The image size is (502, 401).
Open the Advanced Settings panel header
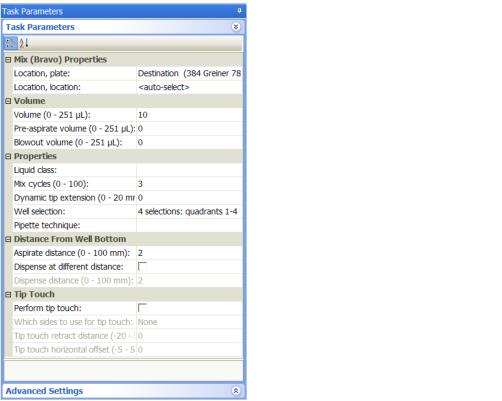[x=123, y=391]
